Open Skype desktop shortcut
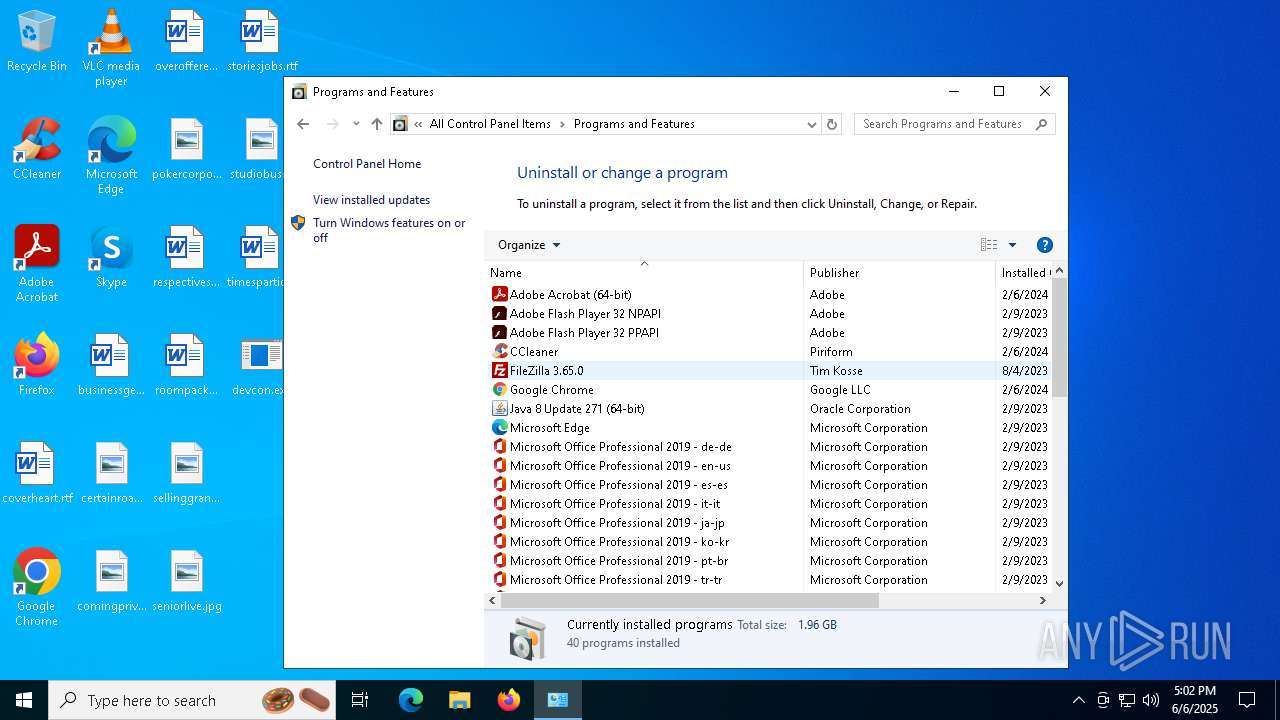Image resolution: width=1280 pixels, height=720 pixels. coord(111,257)
